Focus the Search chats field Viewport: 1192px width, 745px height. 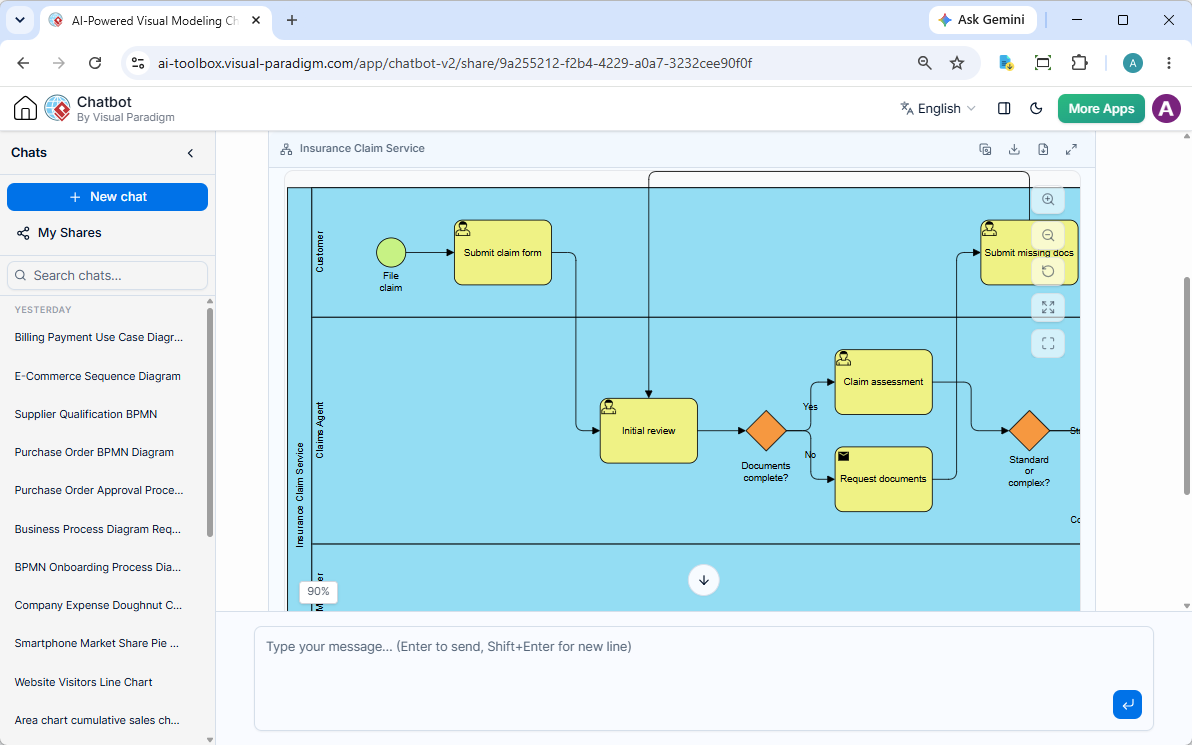coord(107,275)
